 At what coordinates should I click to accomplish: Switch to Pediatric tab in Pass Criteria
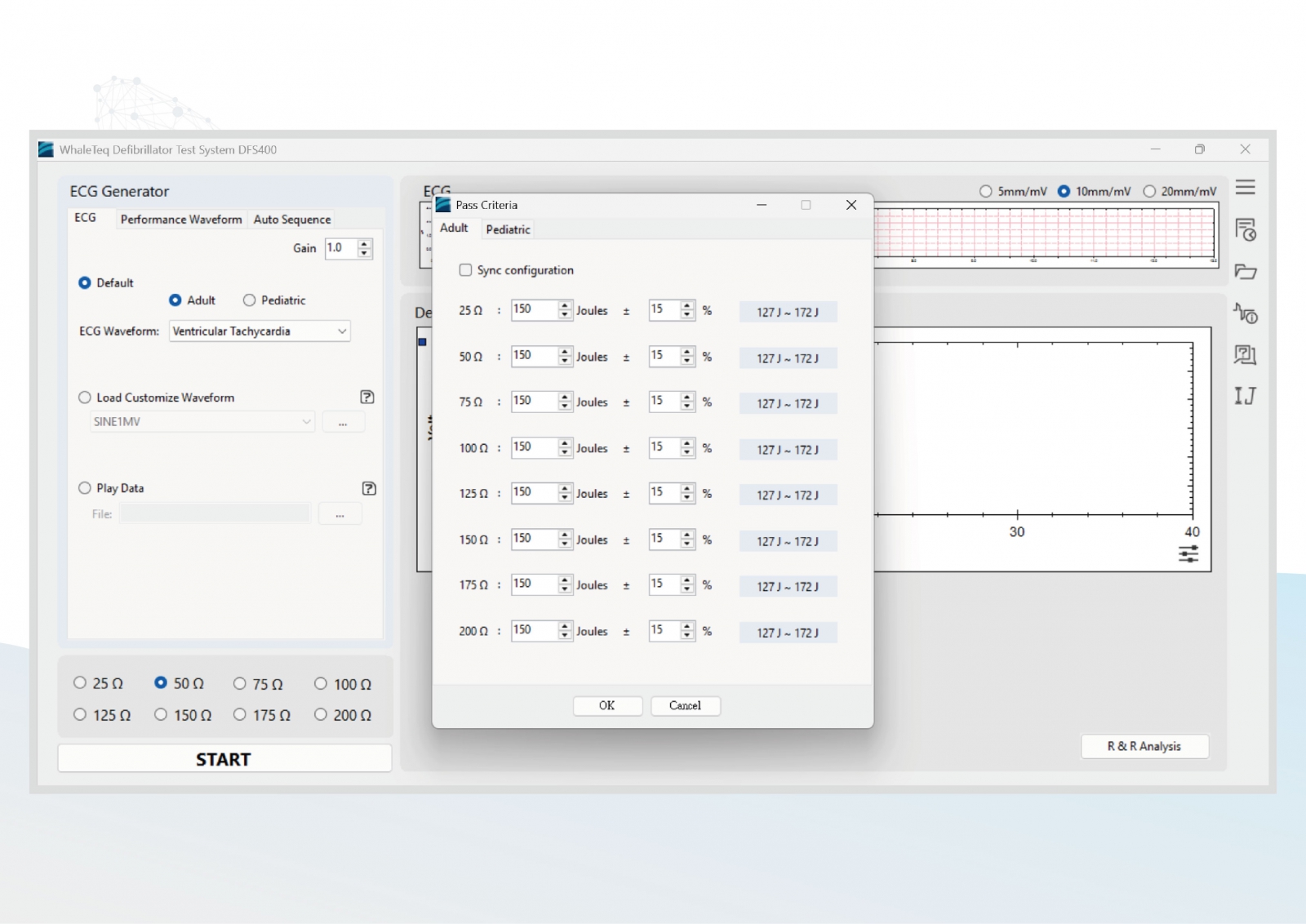508,229
